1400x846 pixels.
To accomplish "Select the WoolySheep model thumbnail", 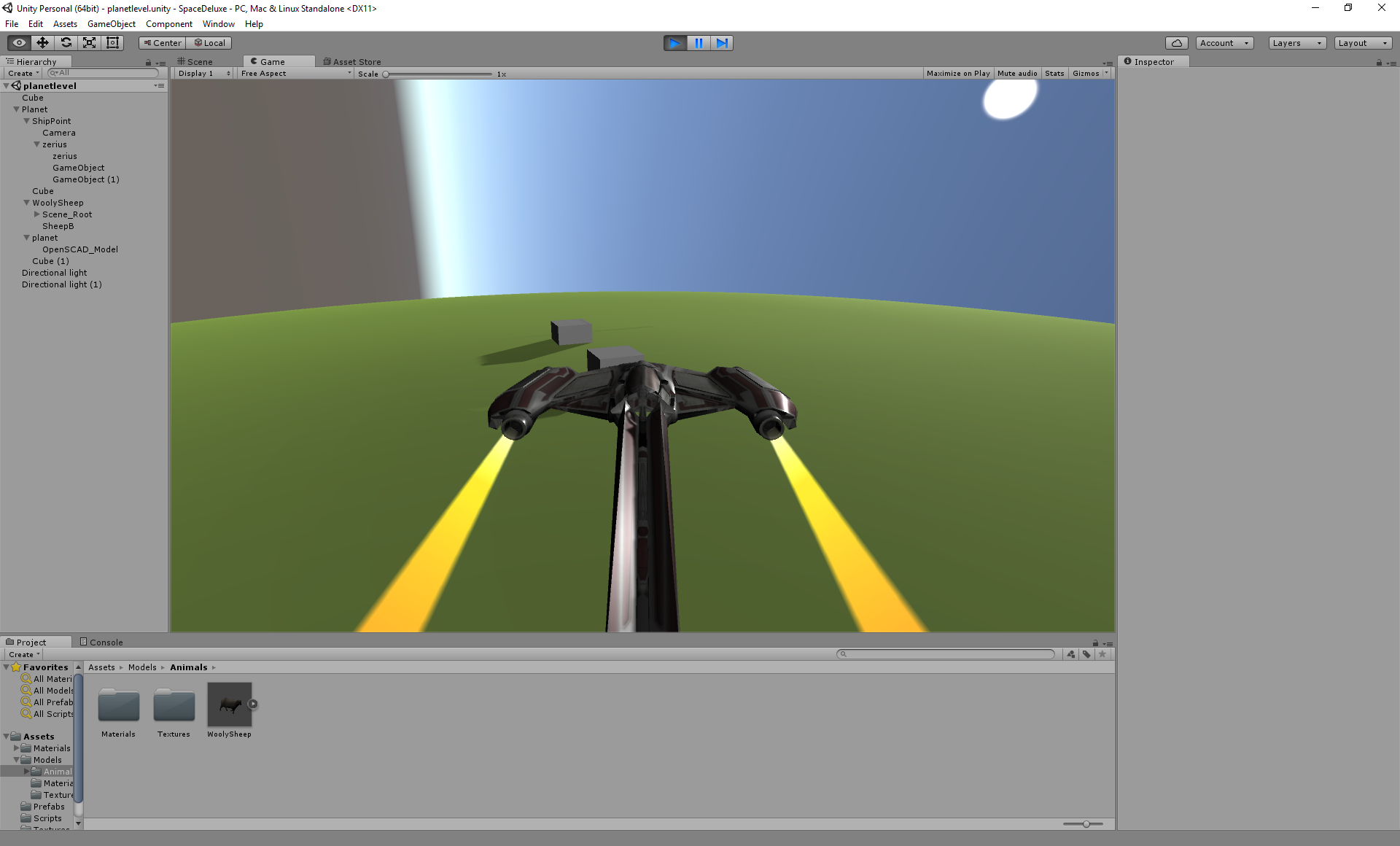I will tap(229, 705).
